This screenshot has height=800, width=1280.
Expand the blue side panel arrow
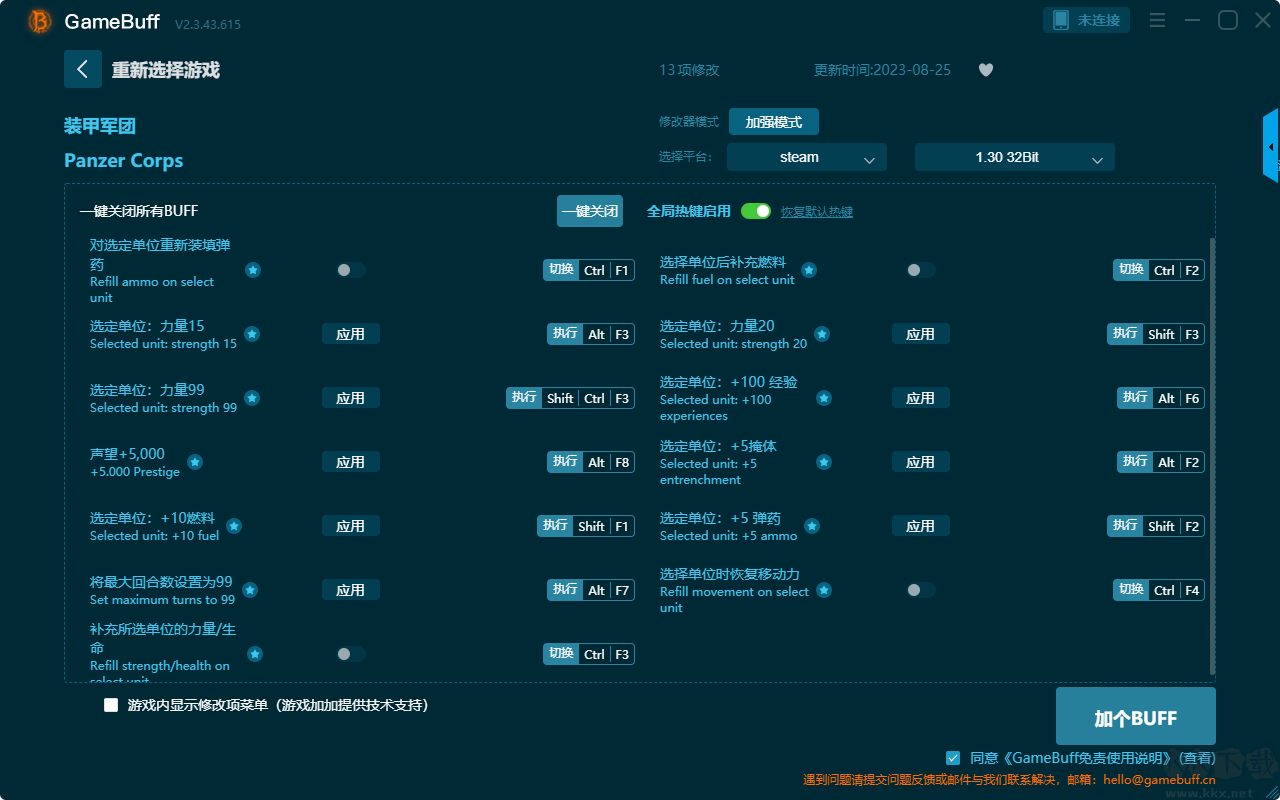point(1271,146)
